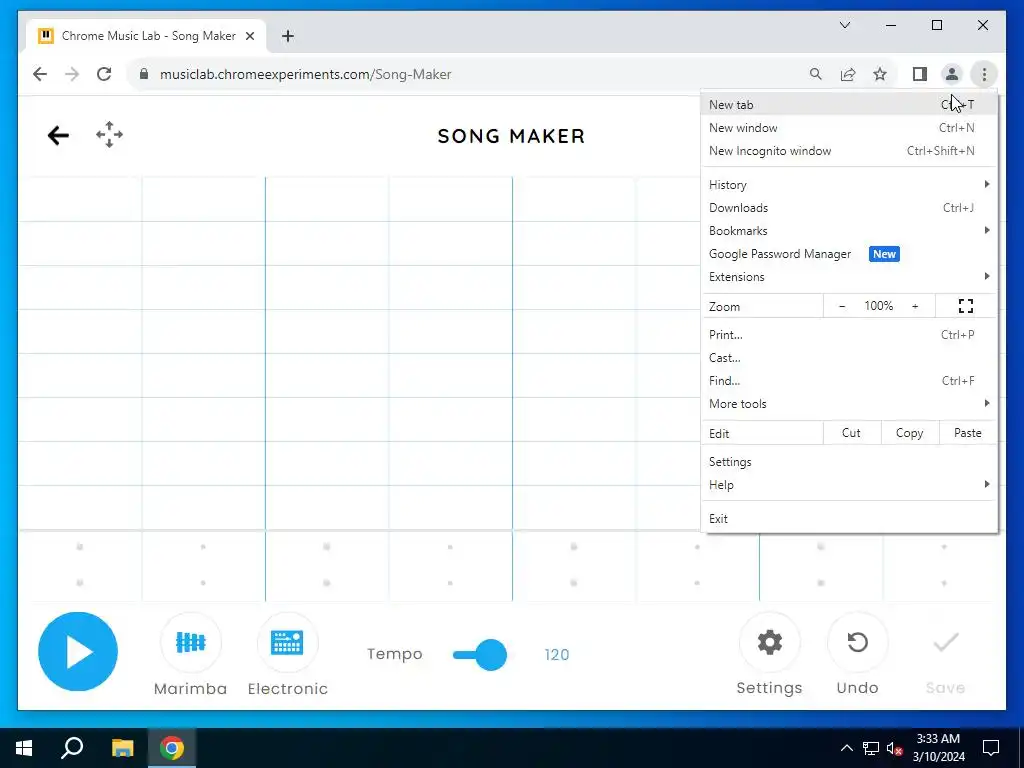1024x768 pixels.
Task: Choose Cast... menu item
Action: tap(849, 357)
